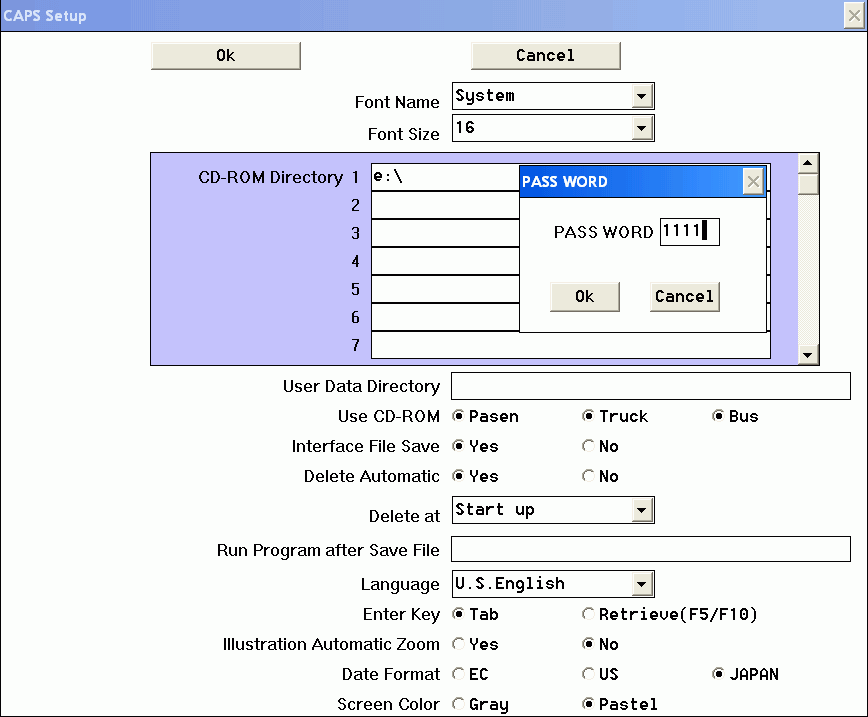Select Retrieve(F5/F10) as Enter Key
Viewport: 868px width, 717px height.
click(x=589, y=615)
